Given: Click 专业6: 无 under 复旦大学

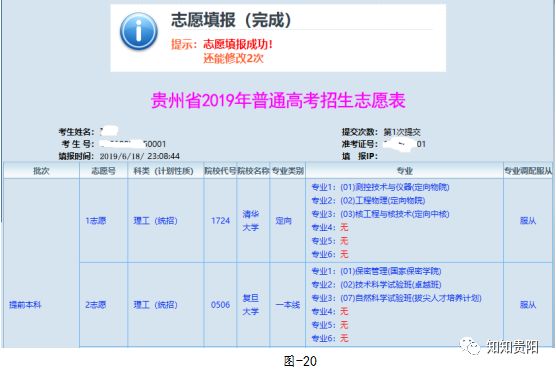Looking at the screenshot, I should (x=330, y=338).
